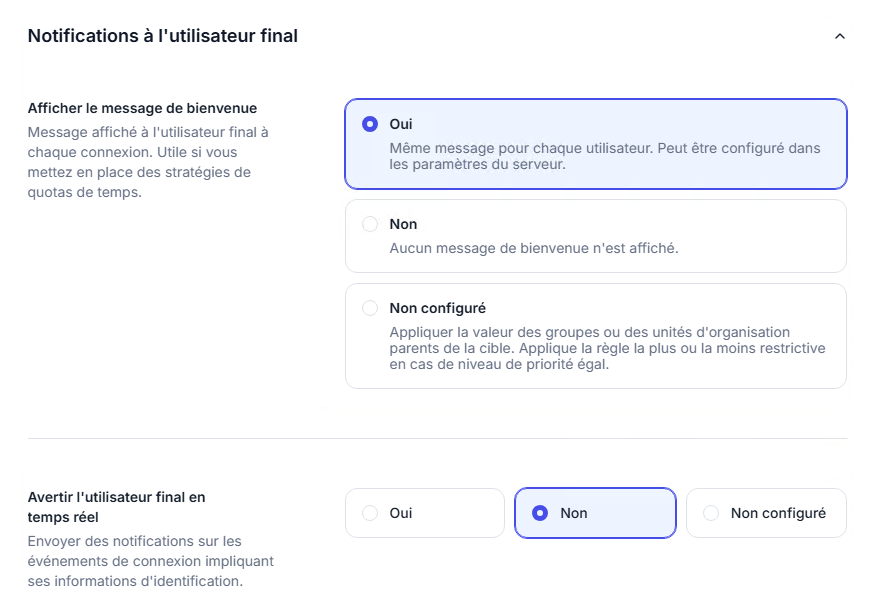Screen dimensions: 876x616
Task: Choose Non configuré radio for real-time alerts
Action: click(x=711, y=513)
